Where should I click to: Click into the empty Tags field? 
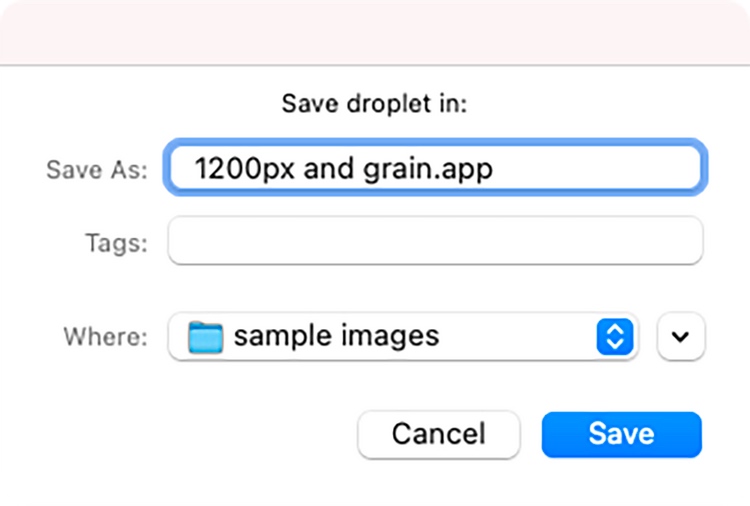tap(435, 242)
